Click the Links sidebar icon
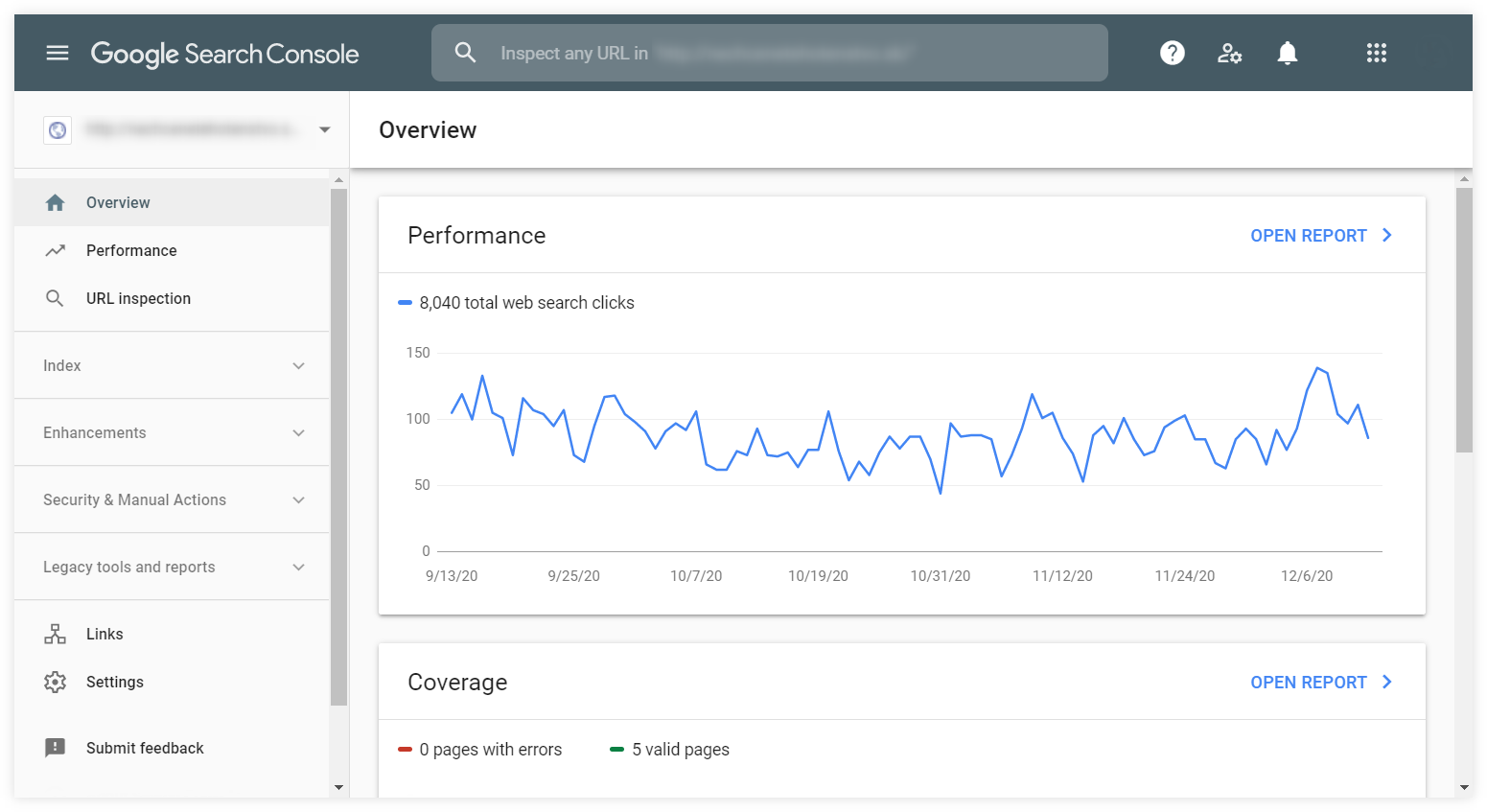 click(x=55, y=634)
